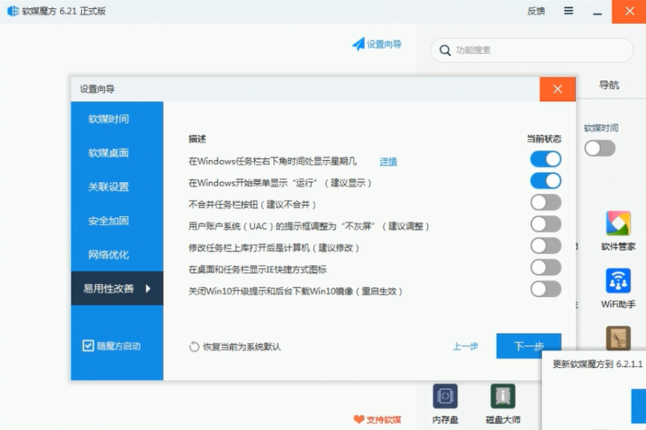The height and width of the screenshot is (430, 646).
Task: Open the hamburger menu icon
Action: pyautogui.click(x=569, y=11)
